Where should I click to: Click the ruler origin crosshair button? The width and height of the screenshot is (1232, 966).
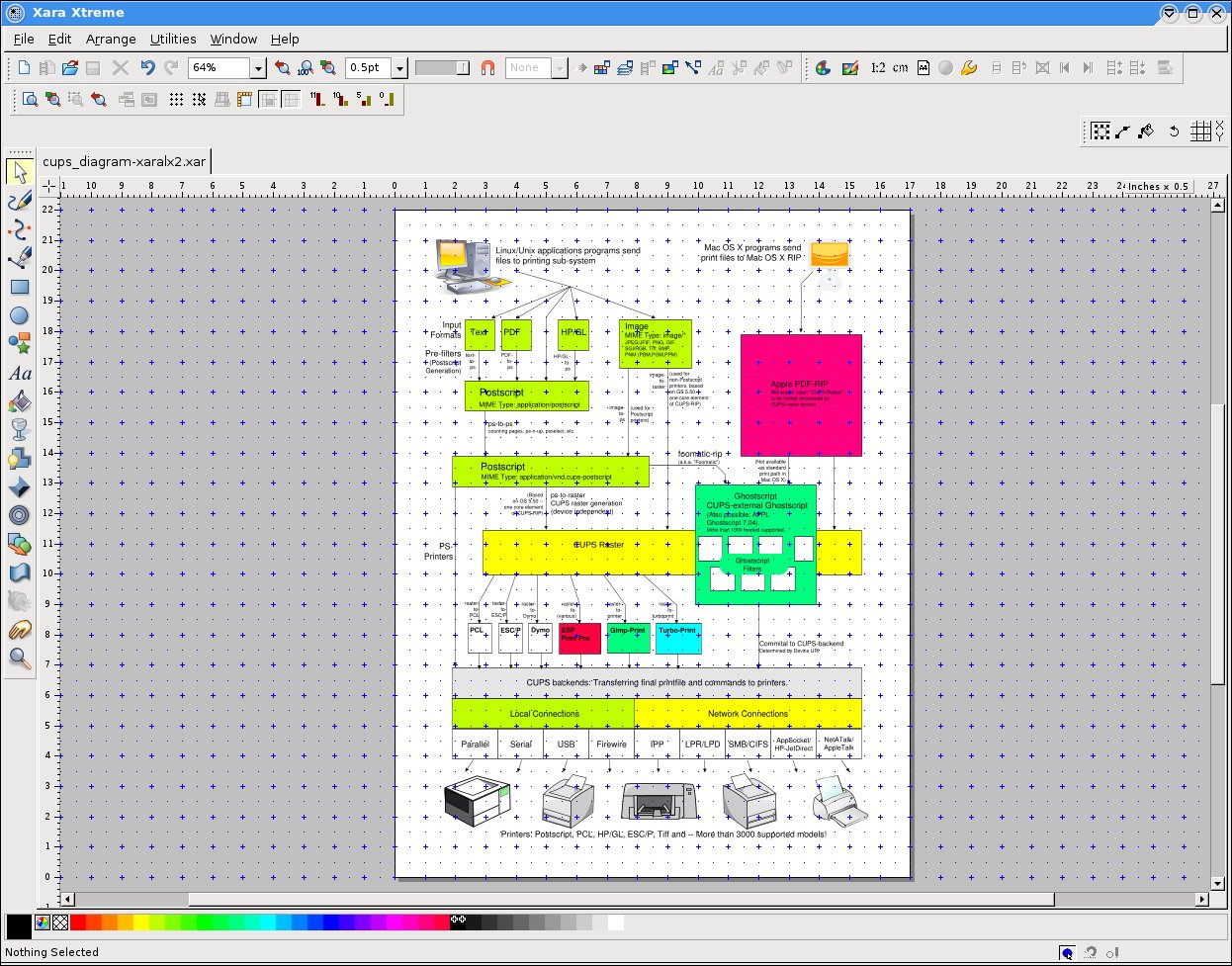48,186
